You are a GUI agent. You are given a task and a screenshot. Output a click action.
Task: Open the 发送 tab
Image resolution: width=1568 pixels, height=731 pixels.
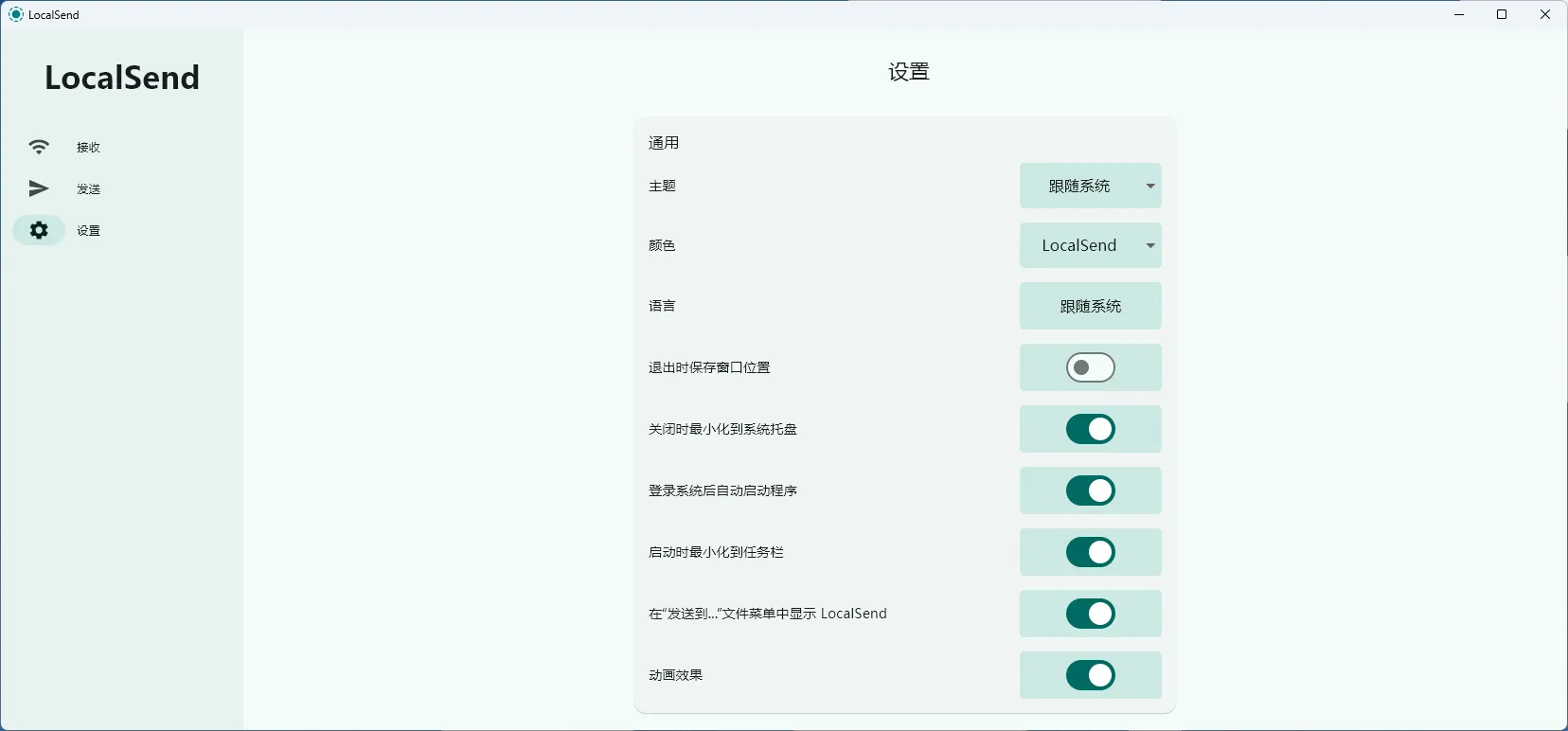coord(89,188)
